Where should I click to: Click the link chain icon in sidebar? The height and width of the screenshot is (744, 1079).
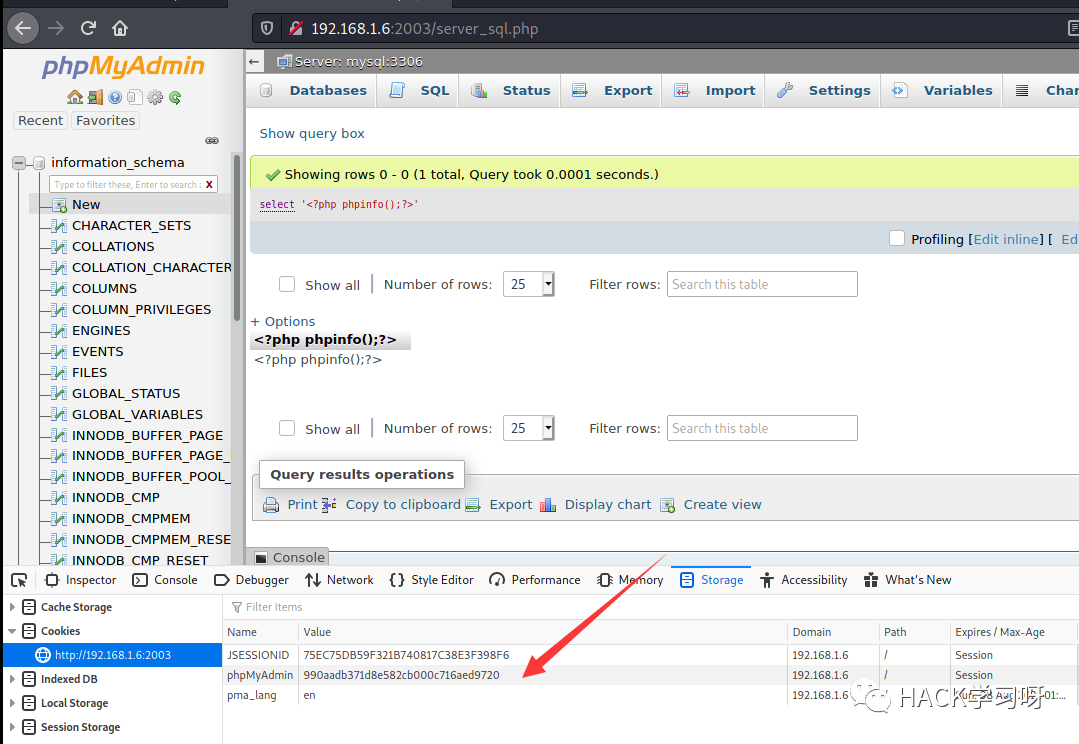click(x=212, y=140)
